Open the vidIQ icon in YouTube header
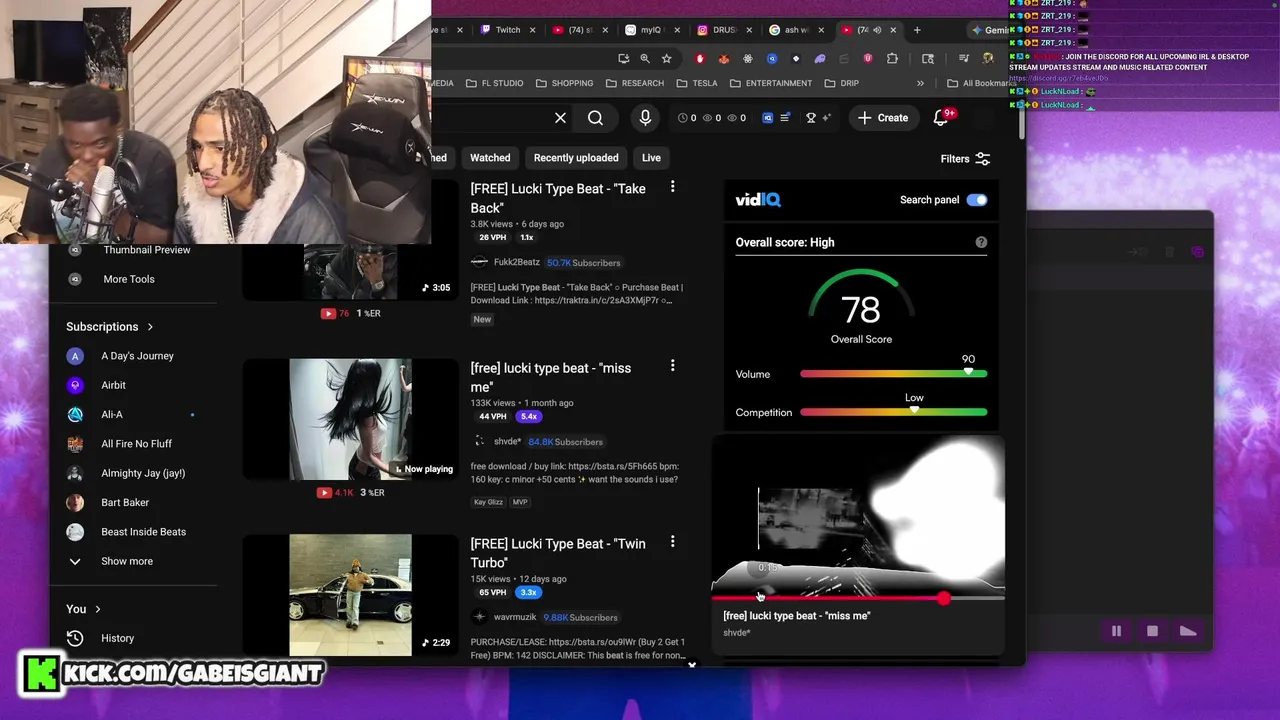 768,118
